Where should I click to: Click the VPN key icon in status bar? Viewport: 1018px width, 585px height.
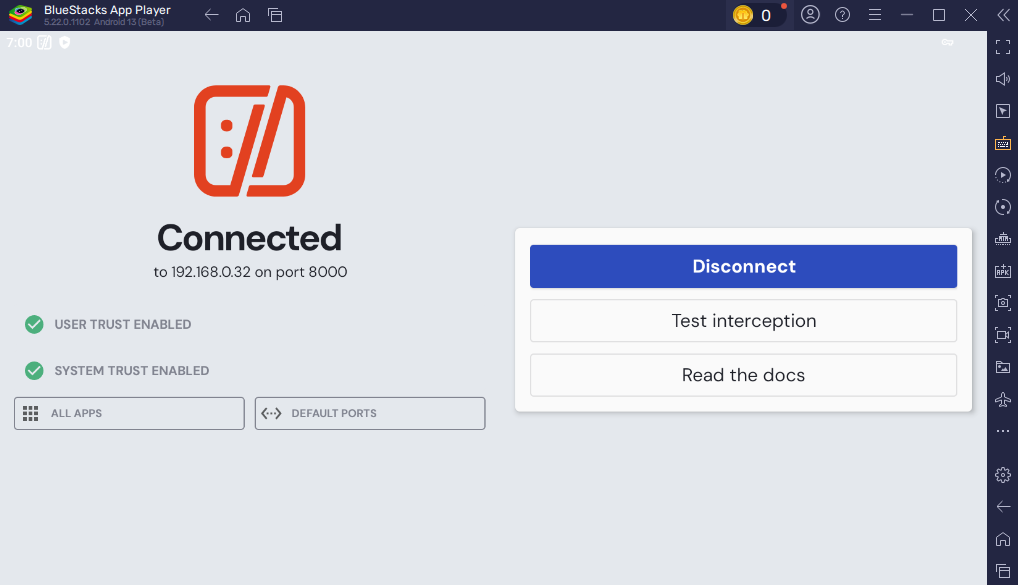(x=948, y=43)
